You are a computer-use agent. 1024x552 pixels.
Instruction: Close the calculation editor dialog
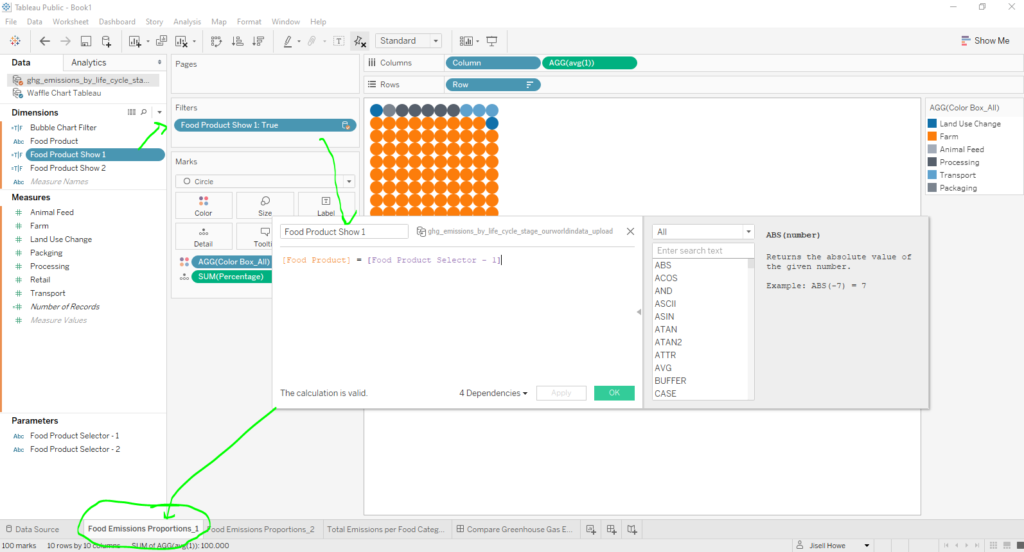(630, 231)
